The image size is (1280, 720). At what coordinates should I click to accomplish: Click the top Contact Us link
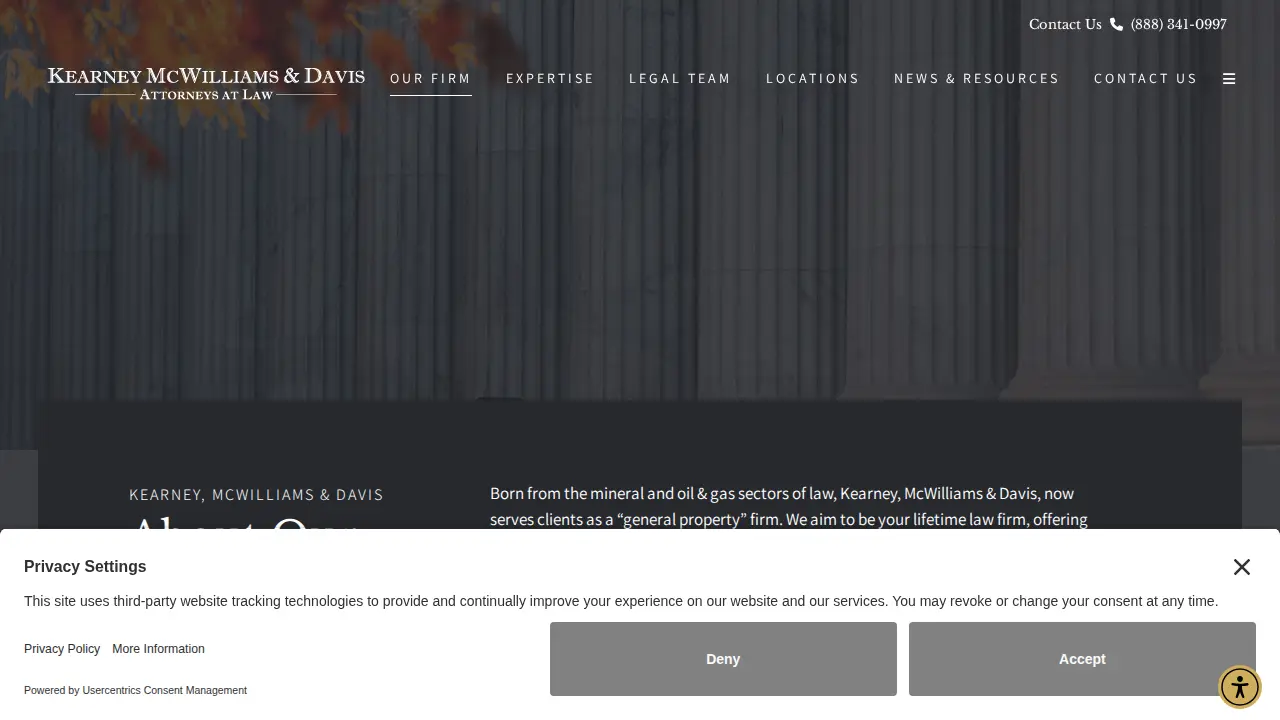(x=1065, y=24)
